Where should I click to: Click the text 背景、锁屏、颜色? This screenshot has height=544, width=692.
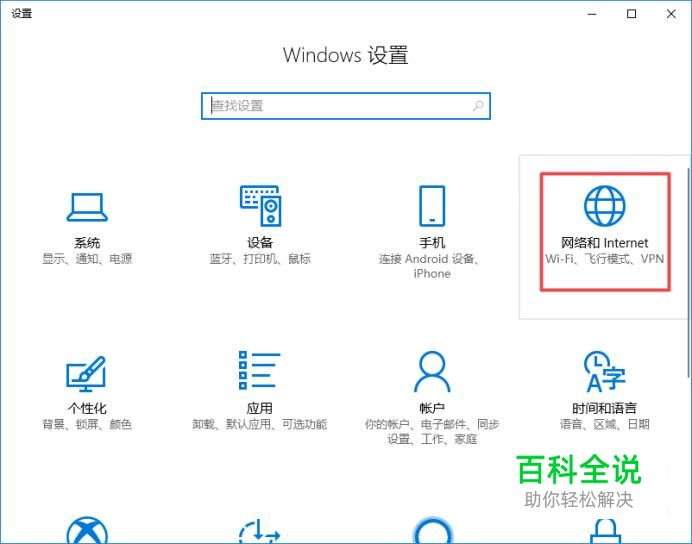pos(87,424)
